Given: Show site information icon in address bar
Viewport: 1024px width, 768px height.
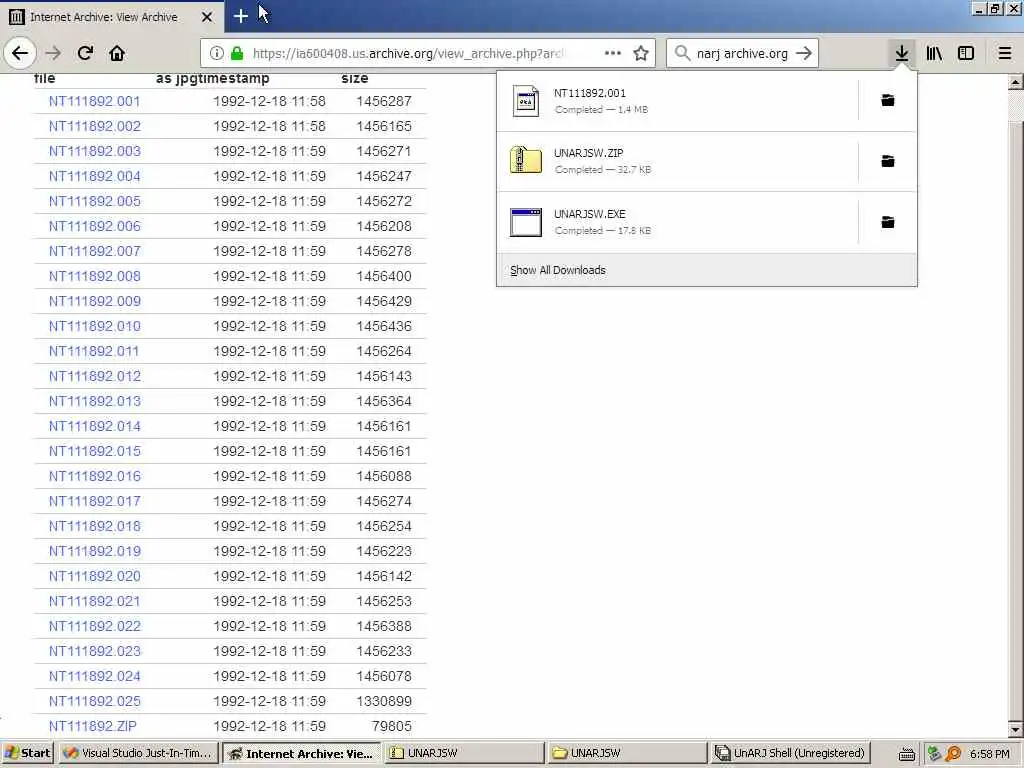Looking at the screenshot, I should click(x=217, y=54).
